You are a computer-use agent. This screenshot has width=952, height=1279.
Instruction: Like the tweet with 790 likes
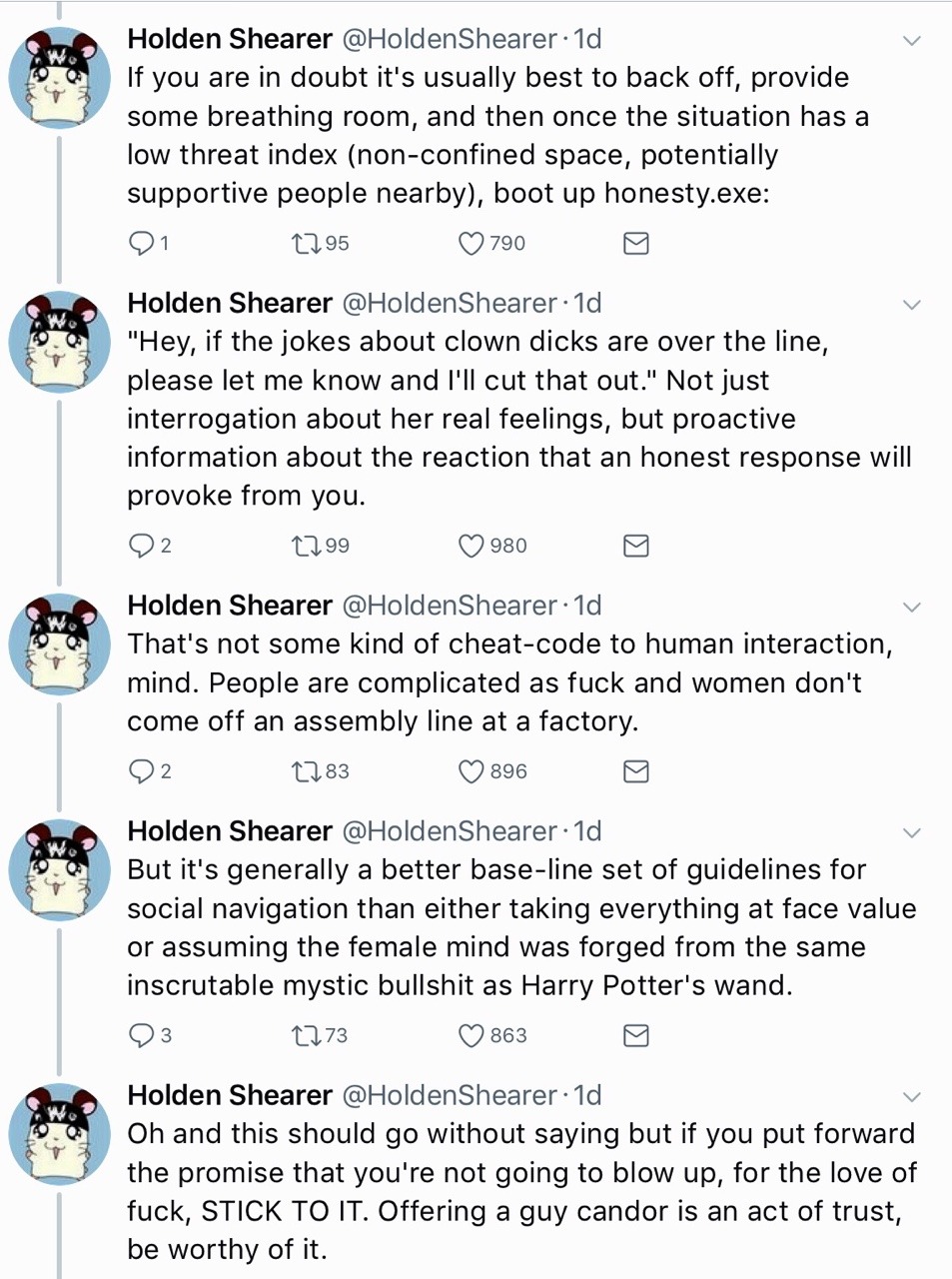(471, 243)
